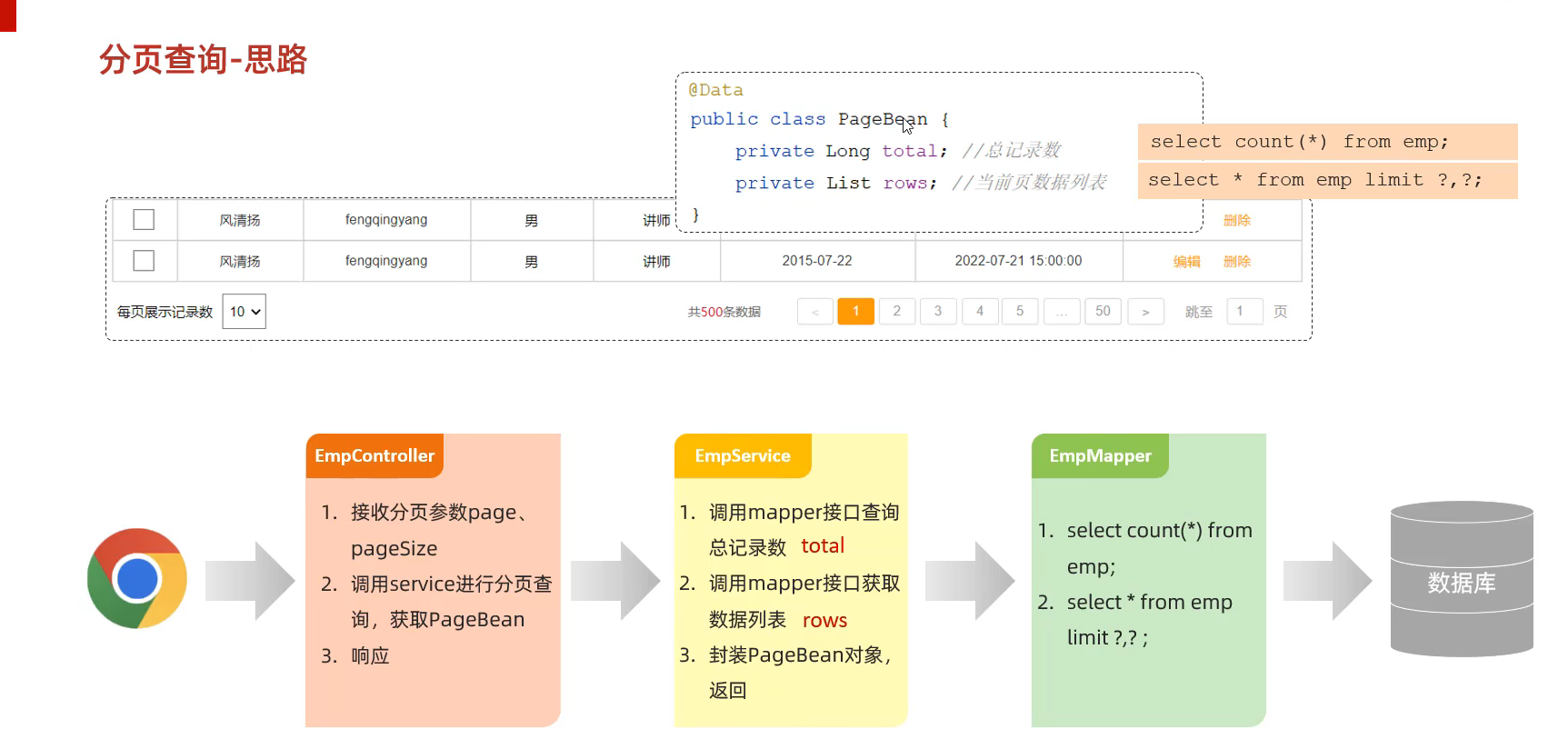Click the arrow between EmpService and EmpMapper
Screen dimensions: 1568x749
tap(969, 581)
